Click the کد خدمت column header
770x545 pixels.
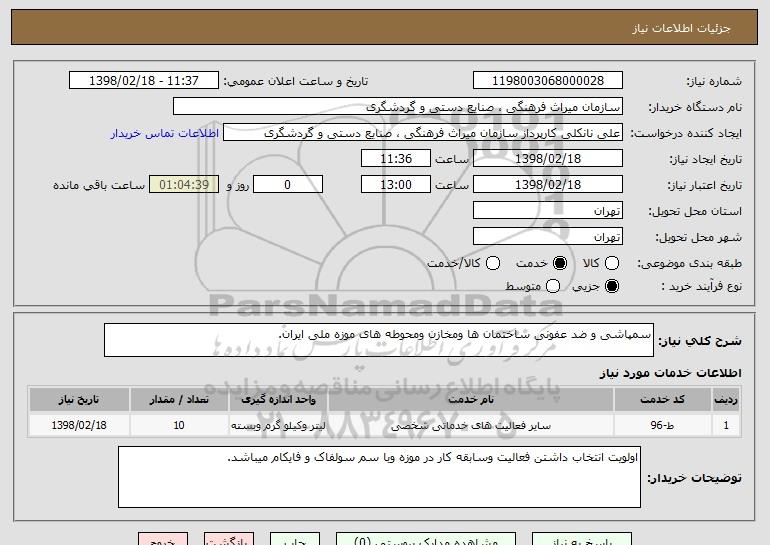click(x=662, y=399)
